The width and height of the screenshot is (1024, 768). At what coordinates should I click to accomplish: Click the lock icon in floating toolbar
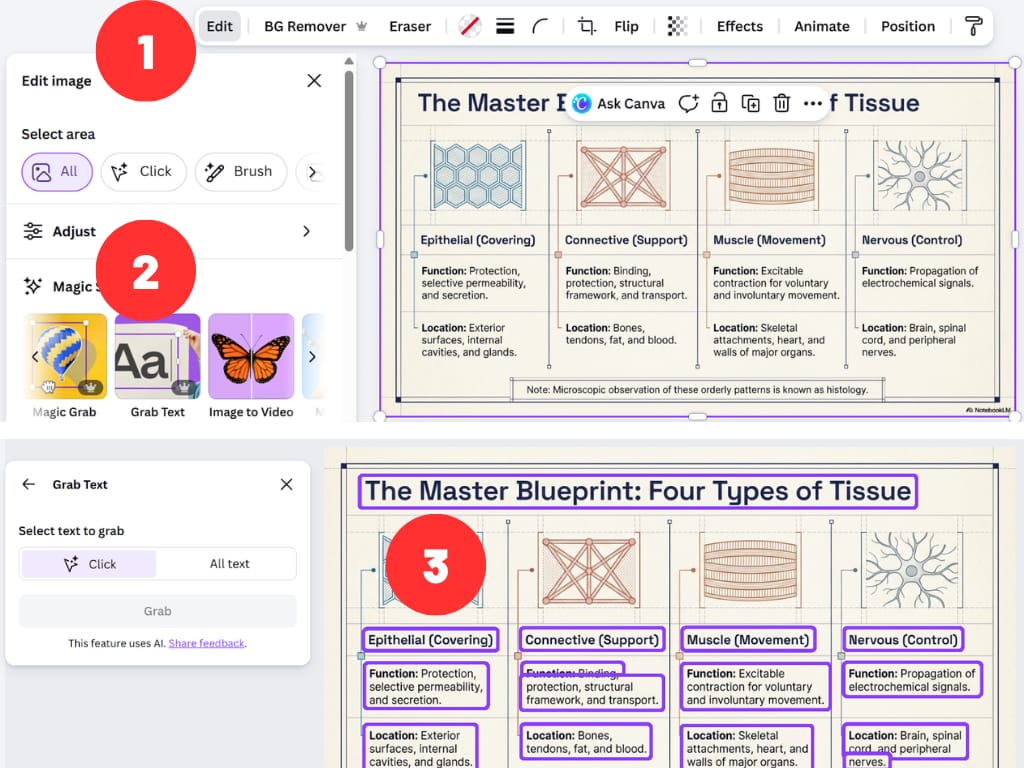click(718, 104)
